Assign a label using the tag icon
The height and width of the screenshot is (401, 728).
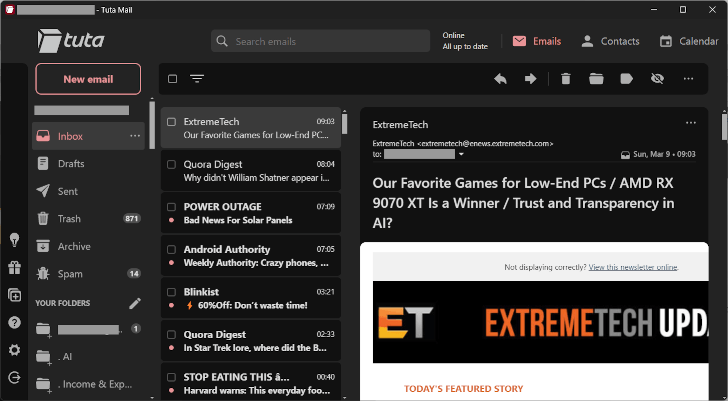pos(626,79)
